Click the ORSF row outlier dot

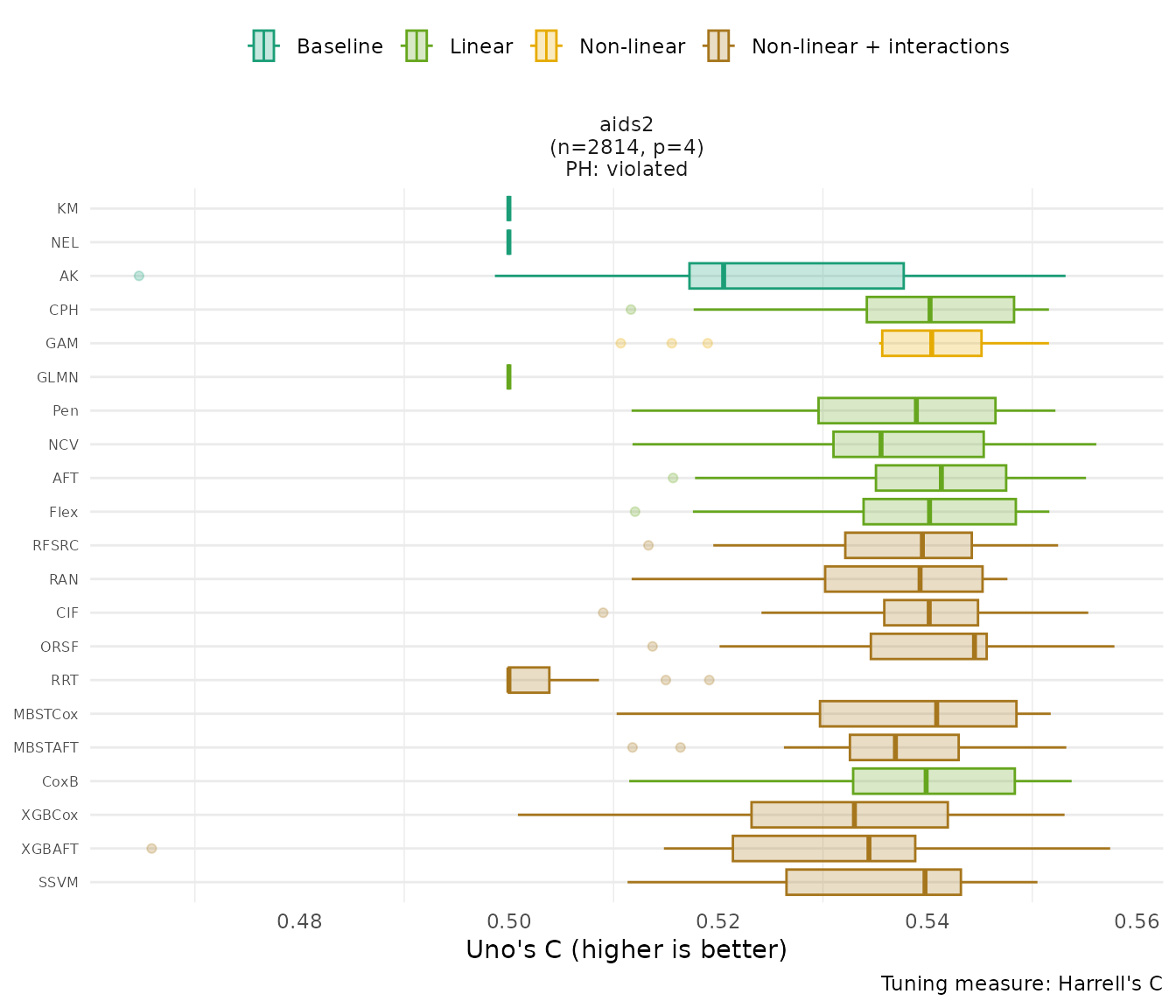(652, 647)
